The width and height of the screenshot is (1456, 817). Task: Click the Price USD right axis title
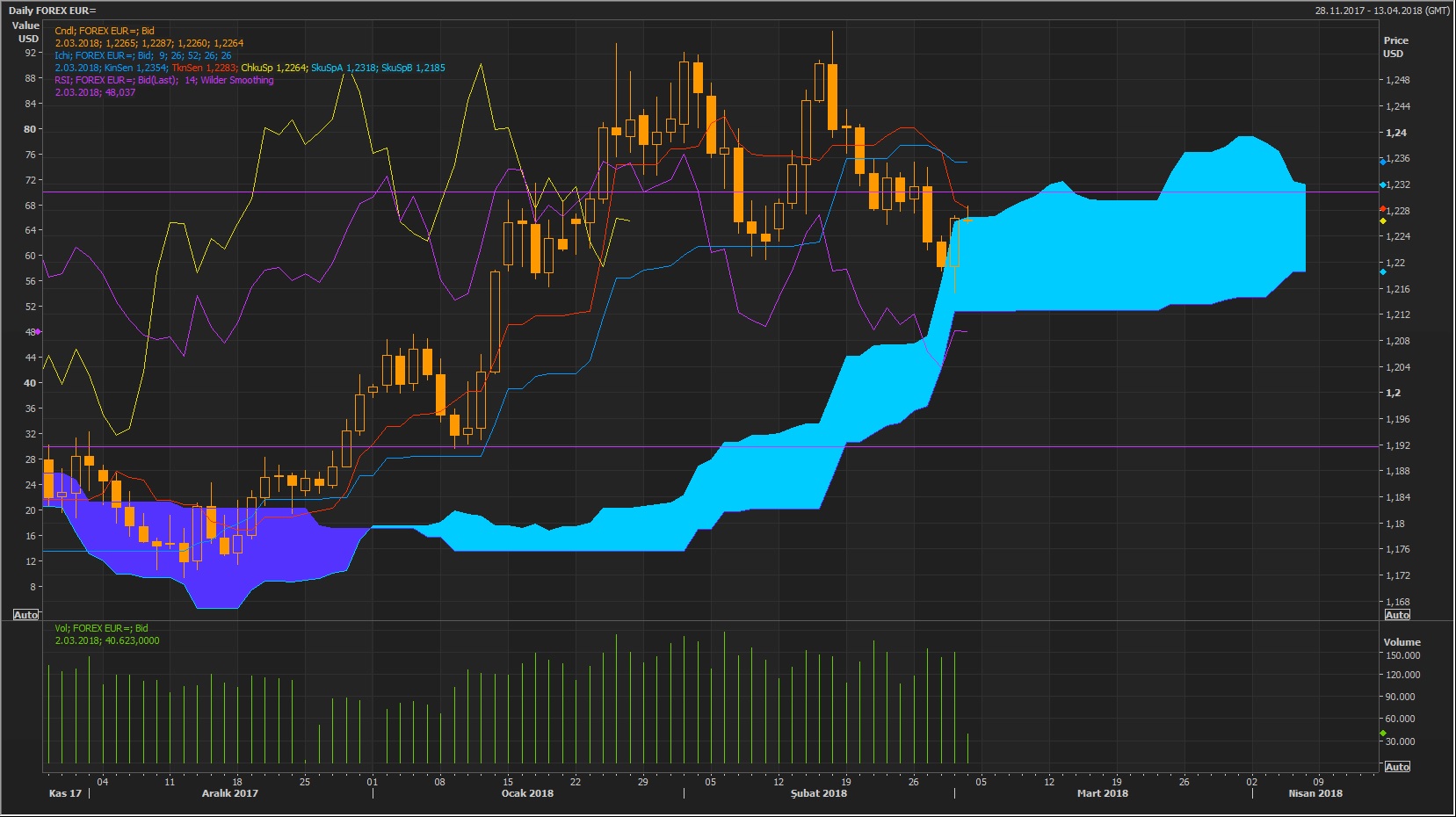tap(1395, 47)
